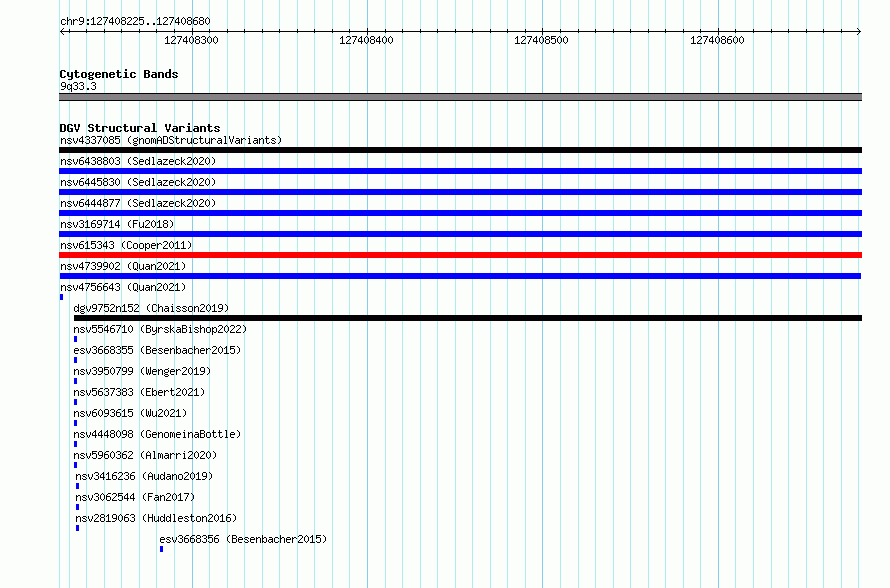Open the nsv3416236 (Audano2019) label
The image size is (890, 588).
[x=144, y=476]
